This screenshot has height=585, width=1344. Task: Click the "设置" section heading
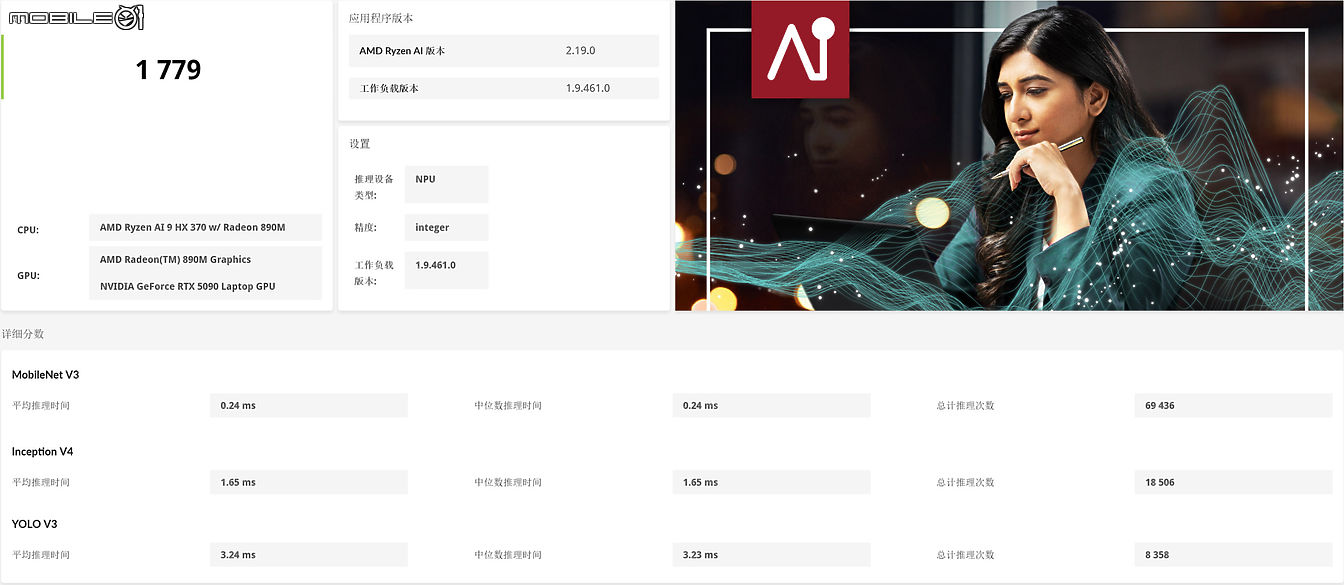360,144
